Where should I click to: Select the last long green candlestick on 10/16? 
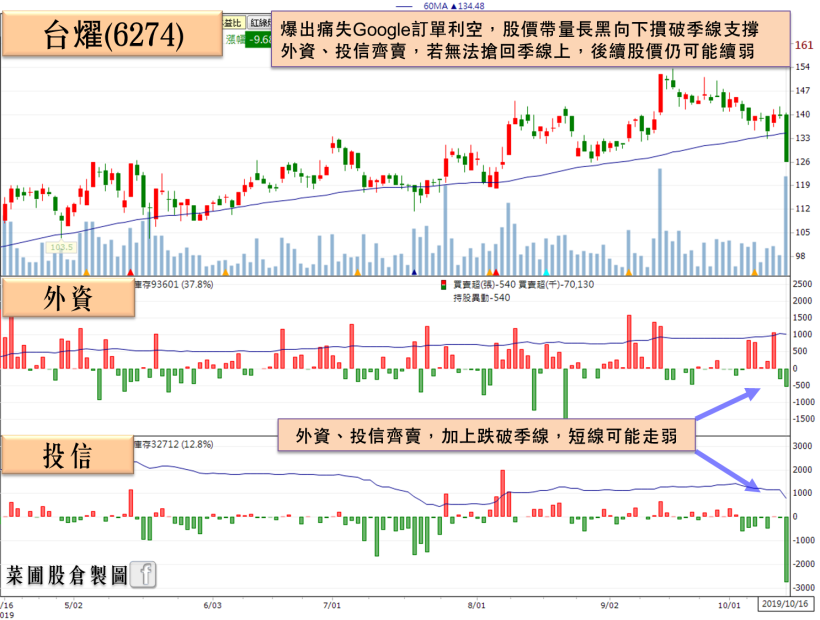tap(786, 138)
